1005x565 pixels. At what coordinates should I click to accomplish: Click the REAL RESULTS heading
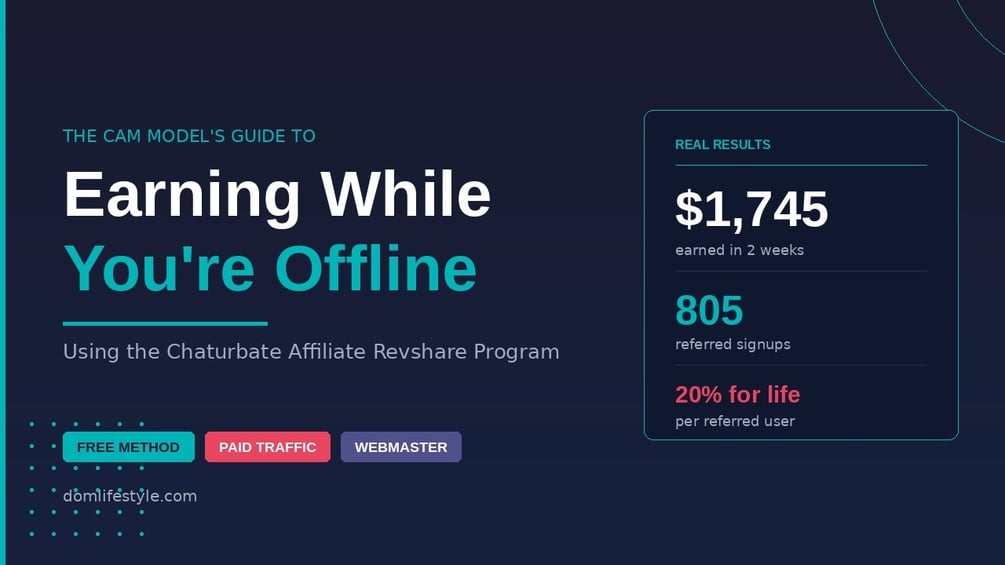pyautogui.click(x=723, y=145)
